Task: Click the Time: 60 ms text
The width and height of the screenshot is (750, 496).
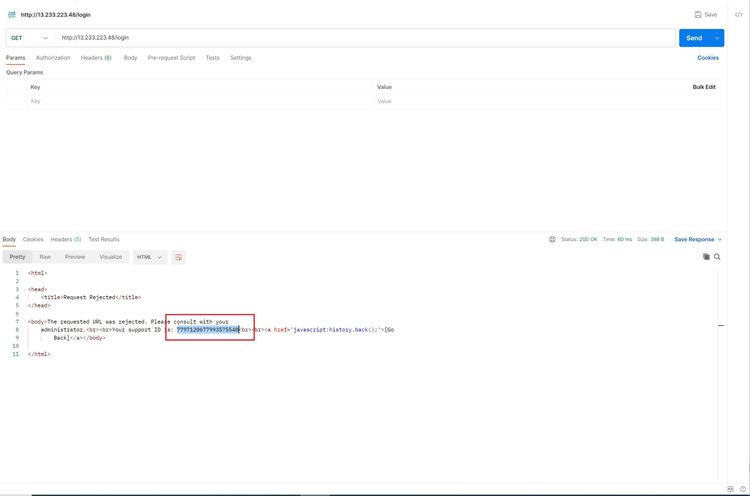Action: 618,240
